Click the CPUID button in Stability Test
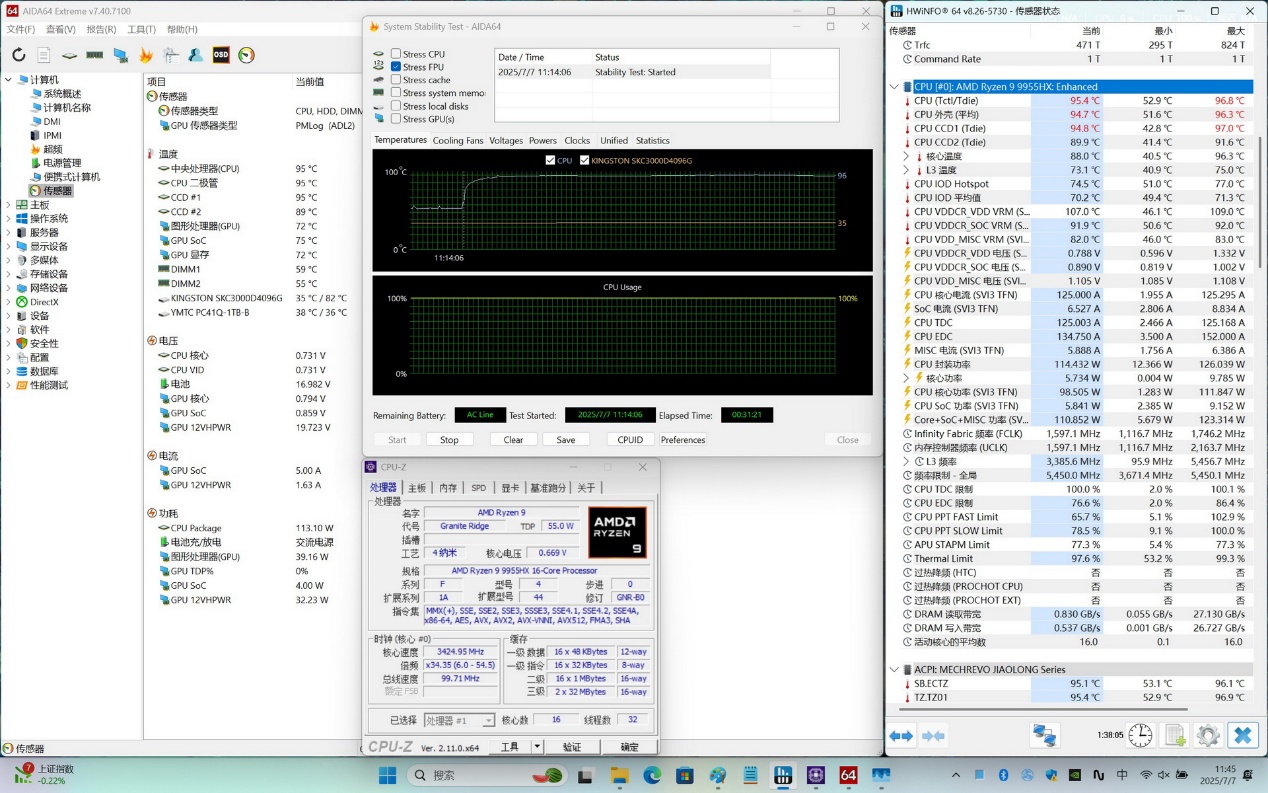 coord(630,440)
